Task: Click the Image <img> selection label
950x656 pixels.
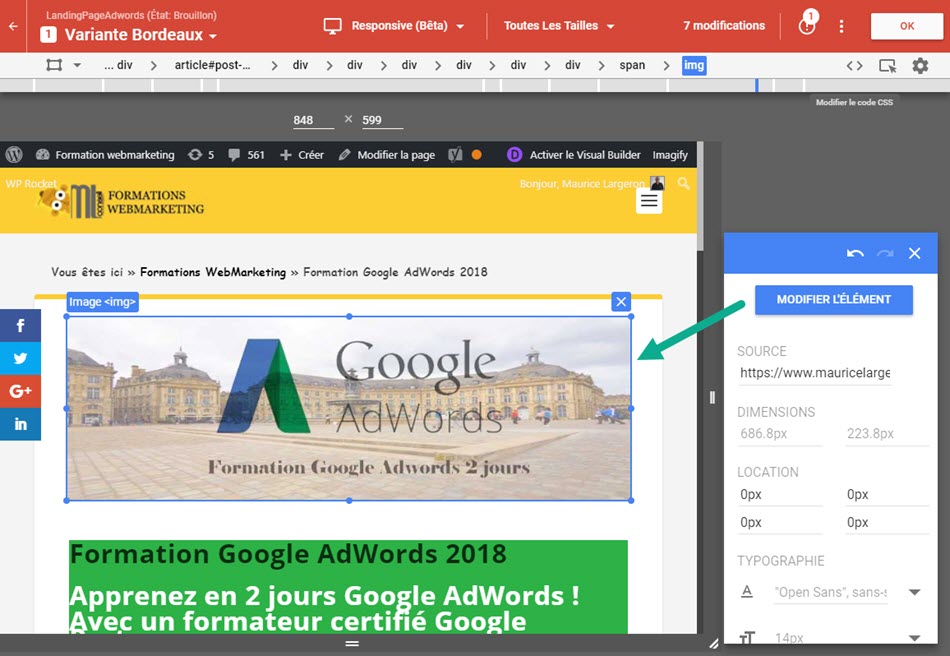Action: (x=102, y=302)
